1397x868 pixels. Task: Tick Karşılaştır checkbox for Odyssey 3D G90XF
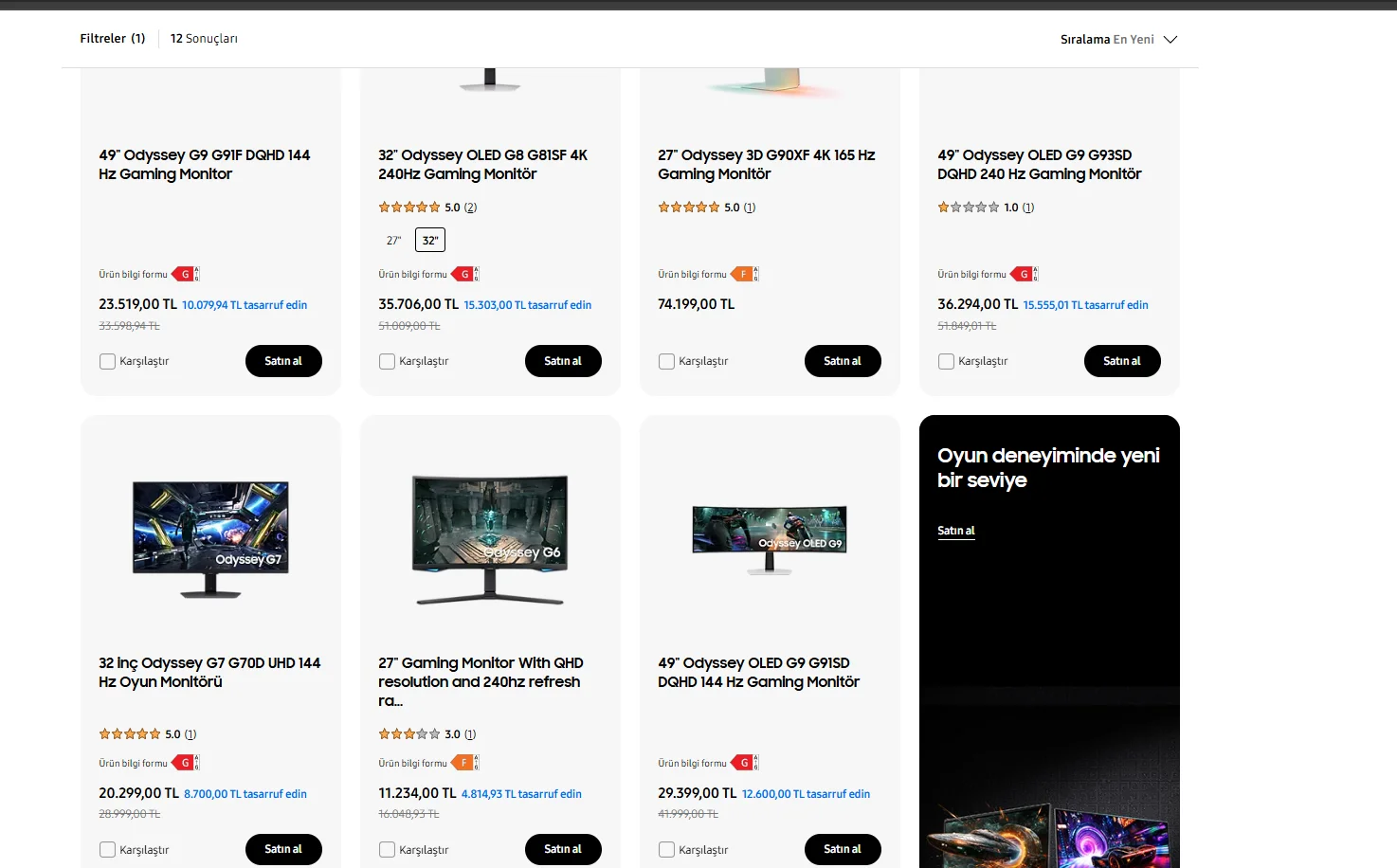(666, 361)
